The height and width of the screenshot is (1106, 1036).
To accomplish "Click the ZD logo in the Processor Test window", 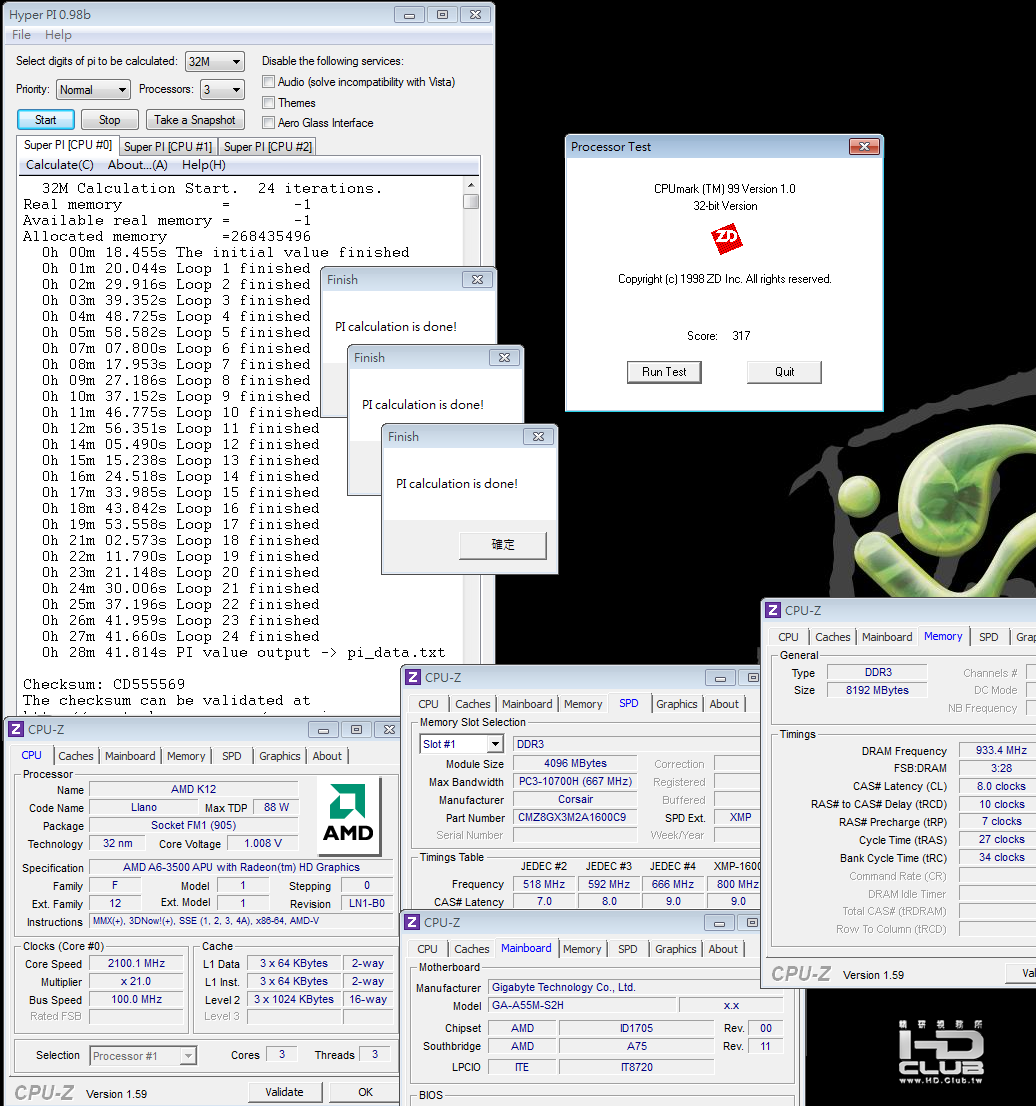I will point(726,238).
